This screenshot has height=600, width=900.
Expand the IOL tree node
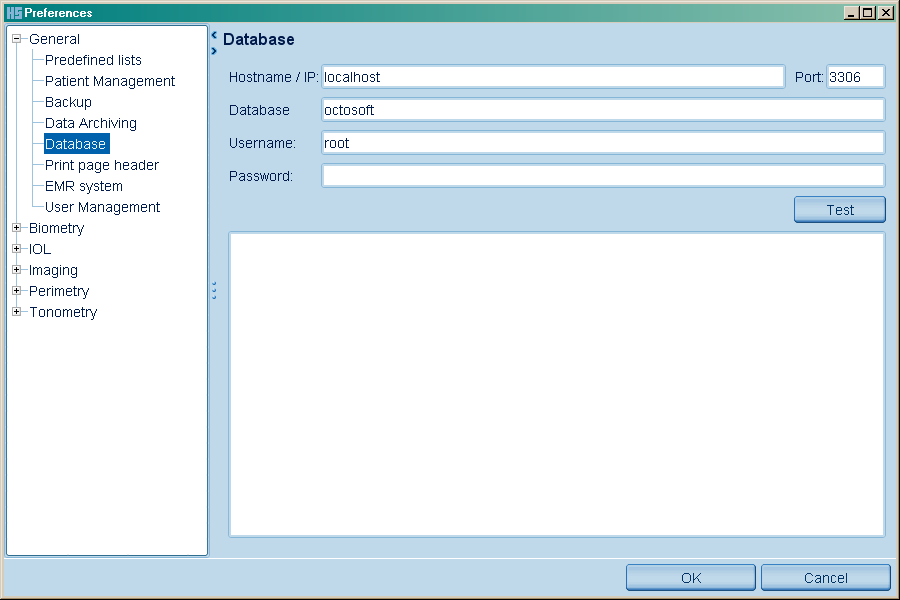point(17,249)
